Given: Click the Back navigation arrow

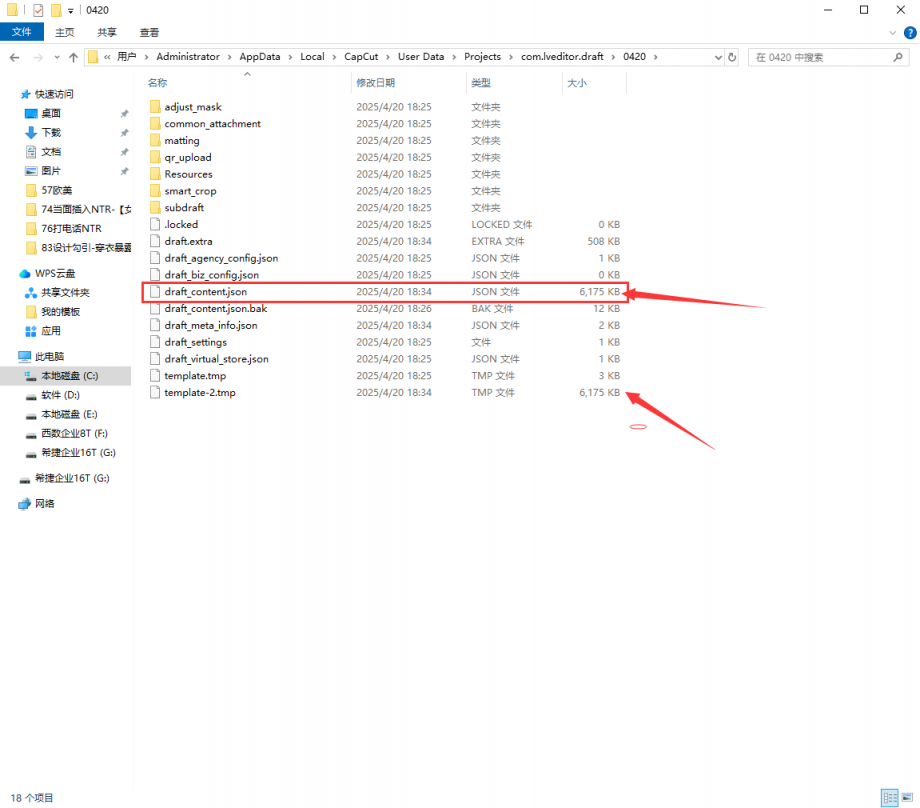Looking at the screenshot, I should 16,57.
